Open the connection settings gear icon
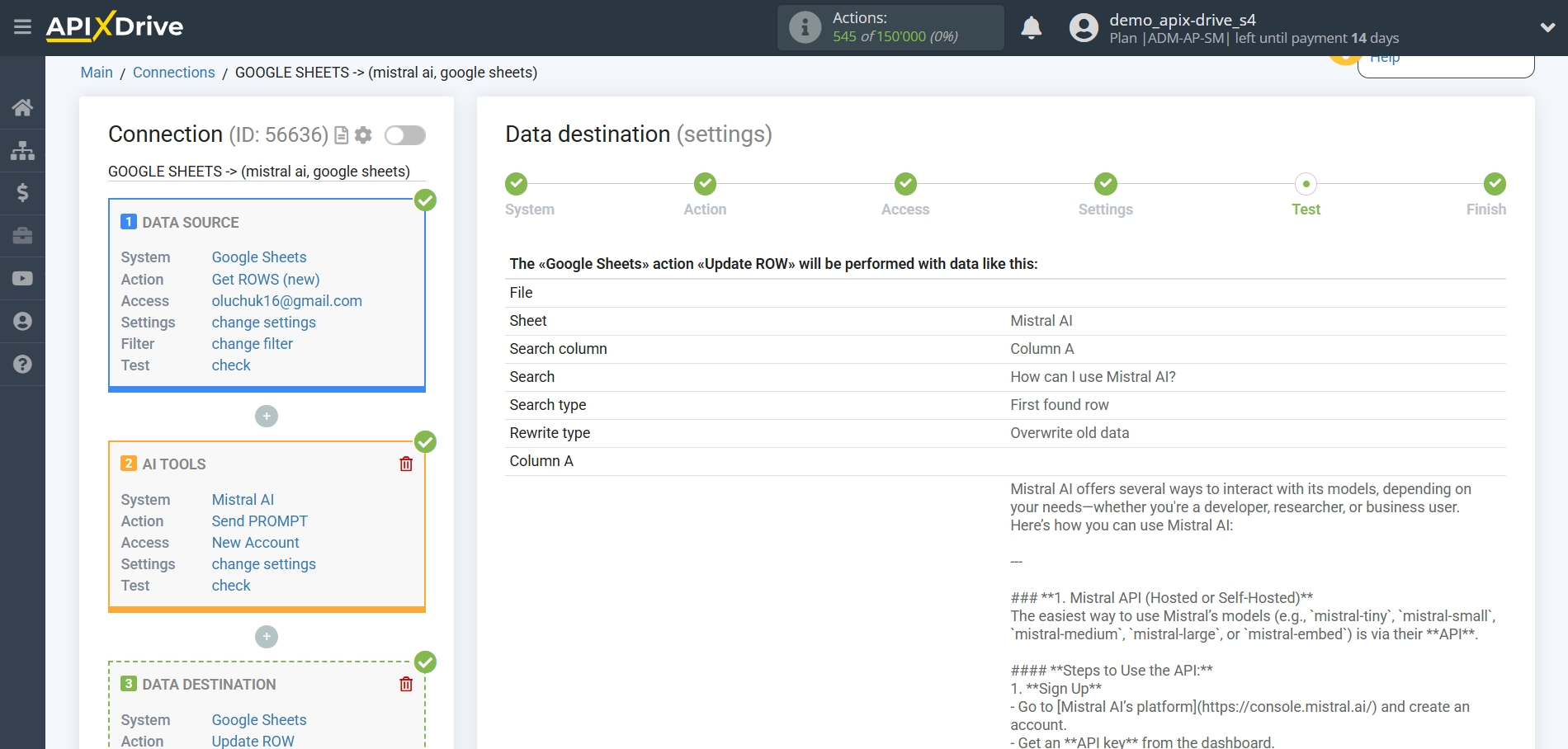Image resolution: width=1568 pixels, height=749 pixels. click(x=362, y=135)
